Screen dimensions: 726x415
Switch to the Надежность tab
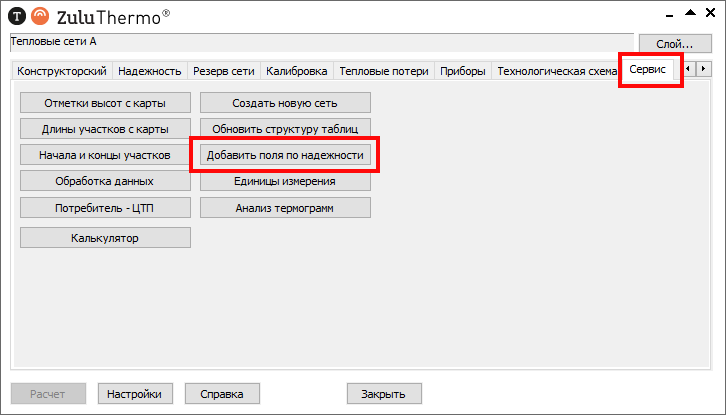tap(149, 71)
